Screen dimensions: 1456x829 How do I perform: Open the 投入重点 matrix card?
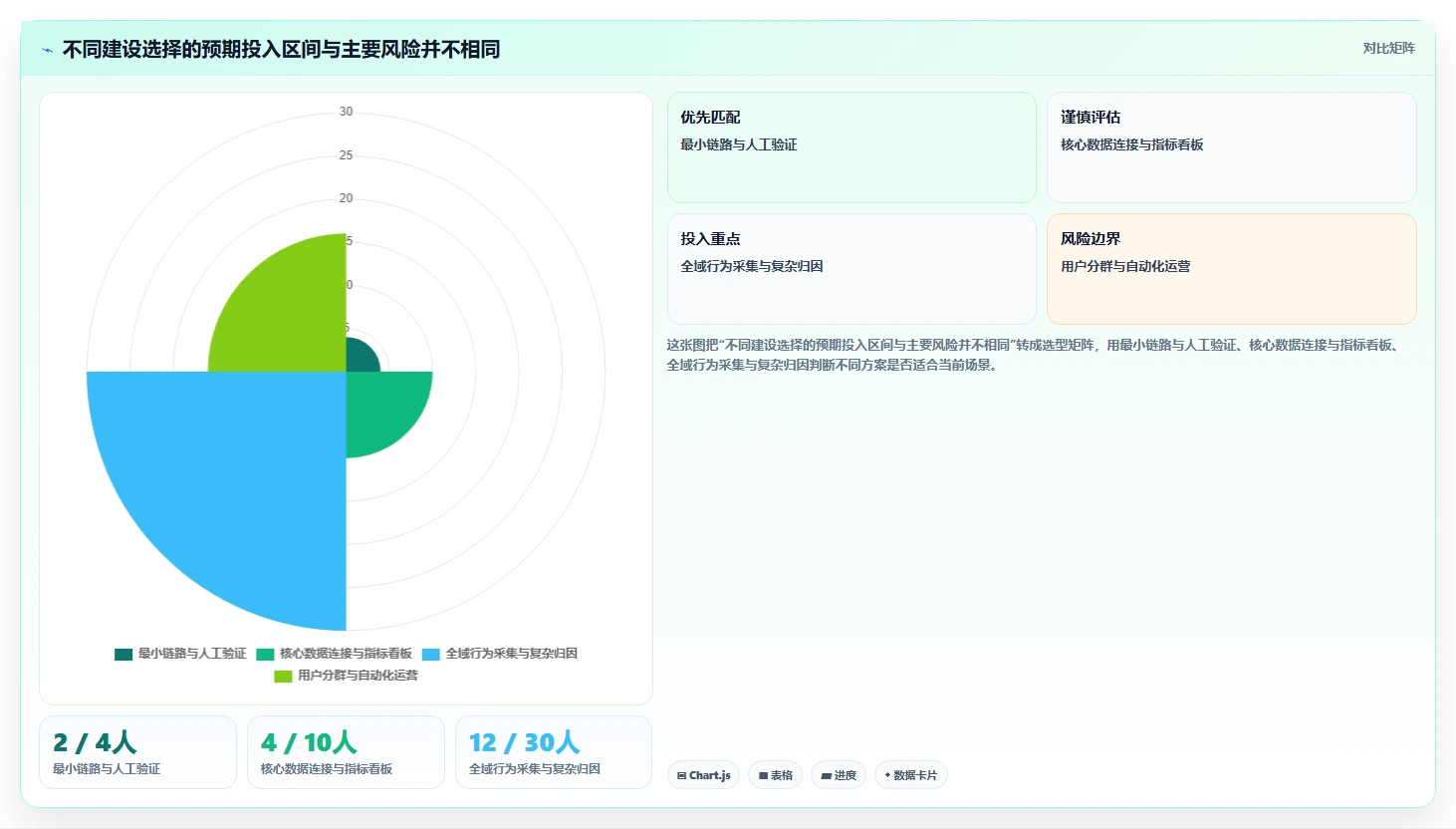point(851,269)
